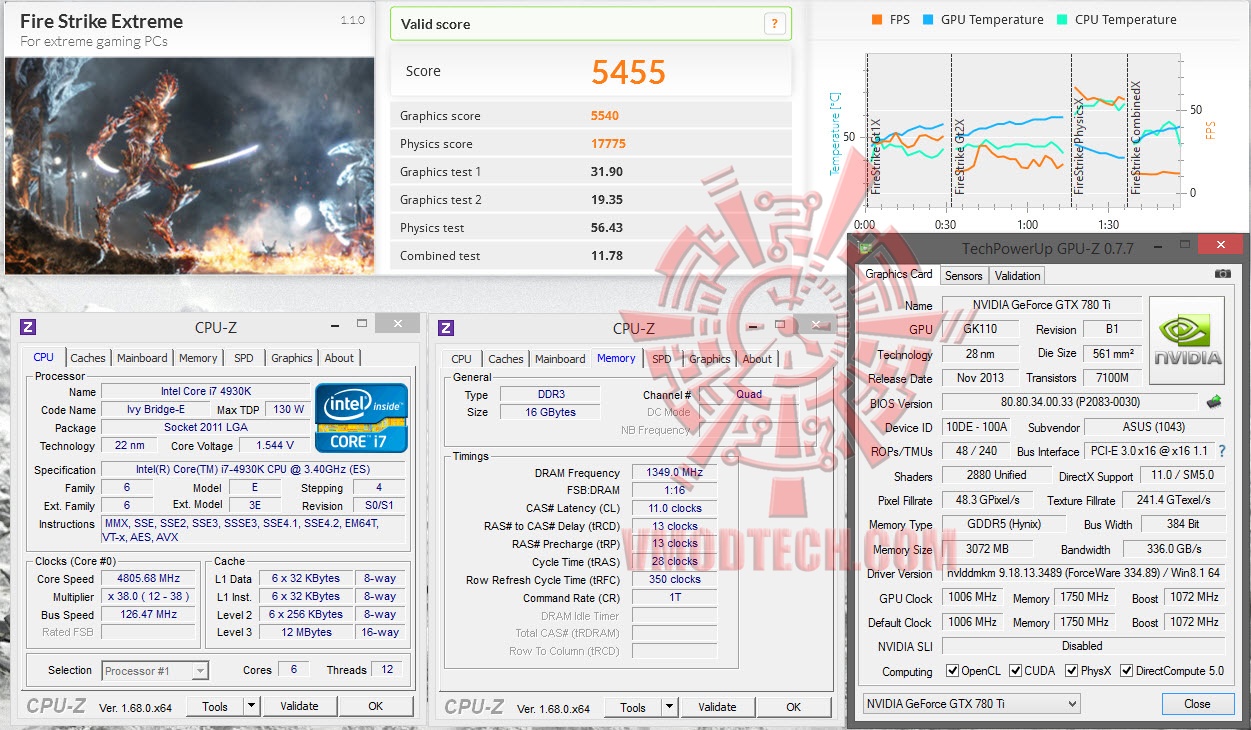This screenshot has width=1251, height=730.
Task: Open the Sensors tab in GPU-Z
Action: click(964, 276)
